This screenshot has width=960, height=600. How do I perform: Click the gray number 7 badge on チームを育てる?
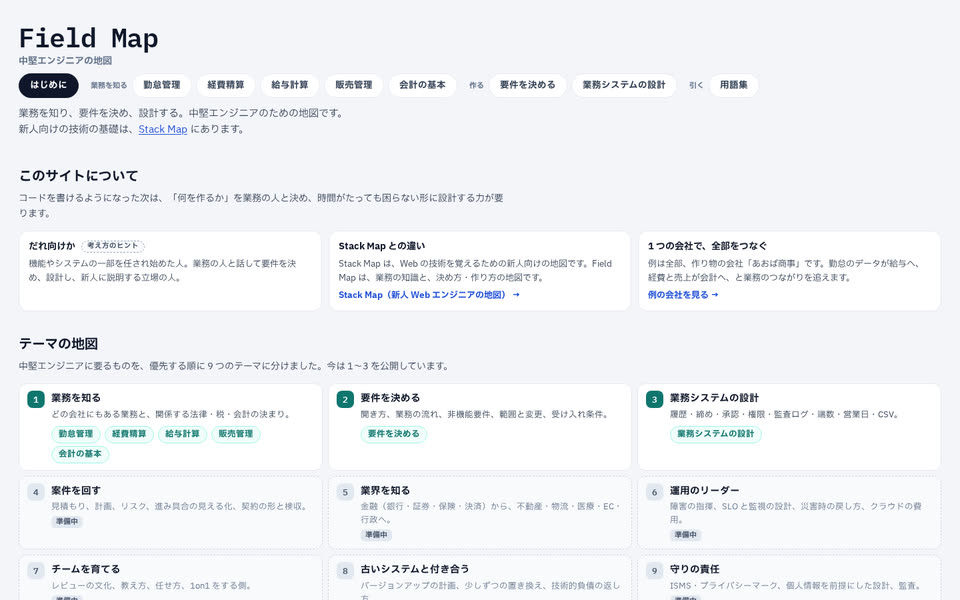[36, 571]
